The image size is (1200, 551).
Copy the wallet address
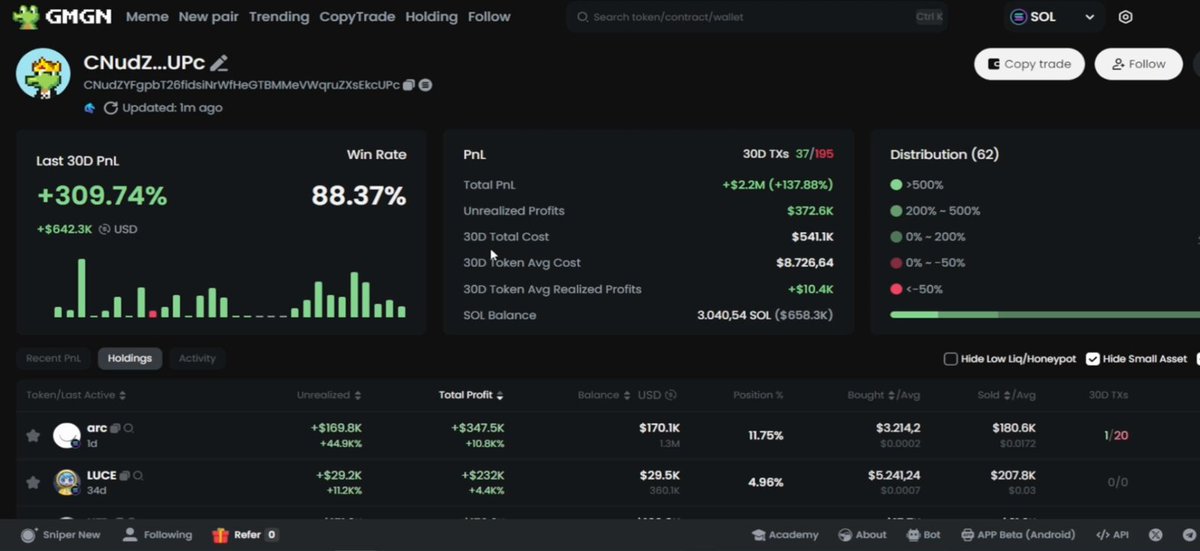[x=409, y=86]
